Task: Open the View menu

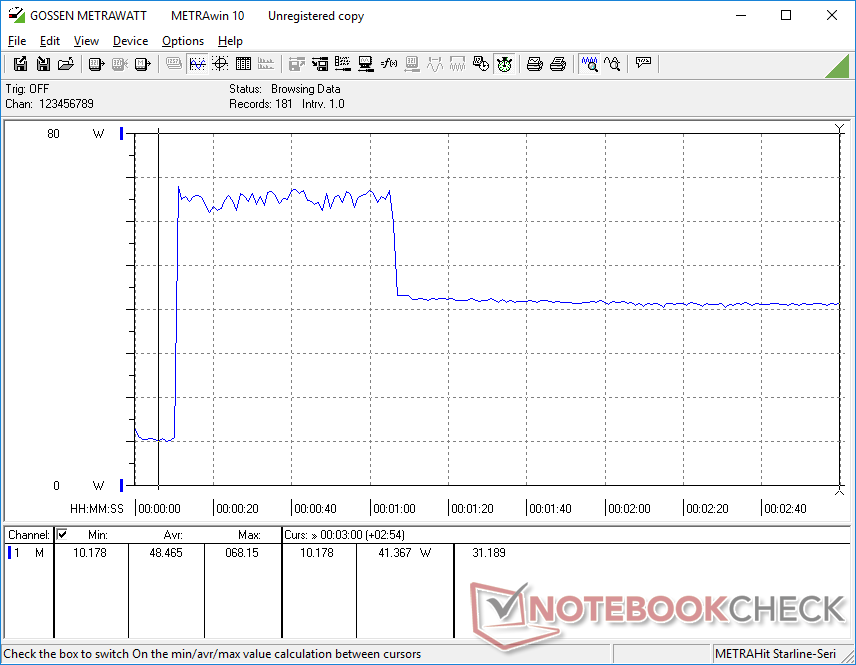Action: (x=86, y=41)
